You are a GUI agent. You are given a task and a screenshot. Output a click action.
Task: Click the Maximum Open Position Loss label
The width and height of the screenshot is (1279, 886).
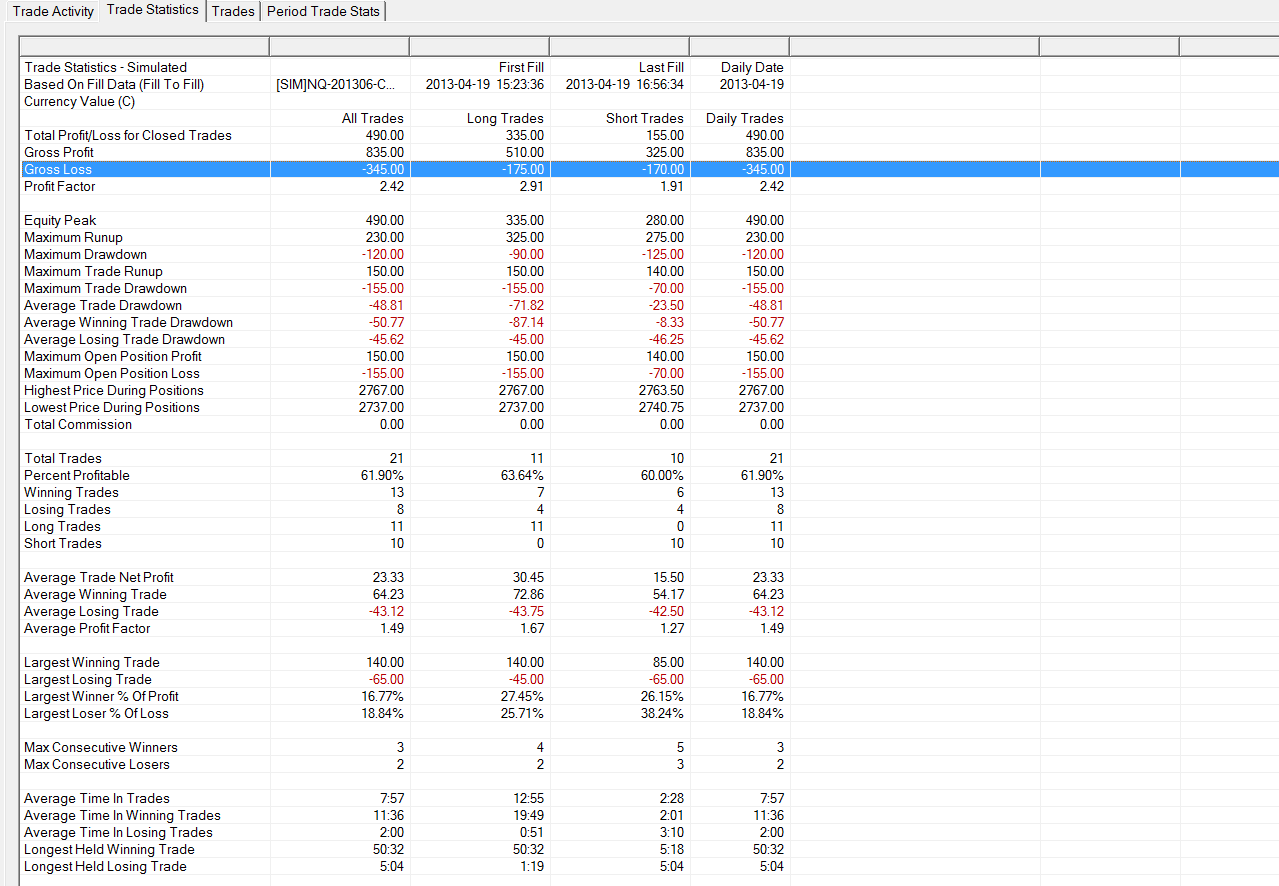pos(112,374)
